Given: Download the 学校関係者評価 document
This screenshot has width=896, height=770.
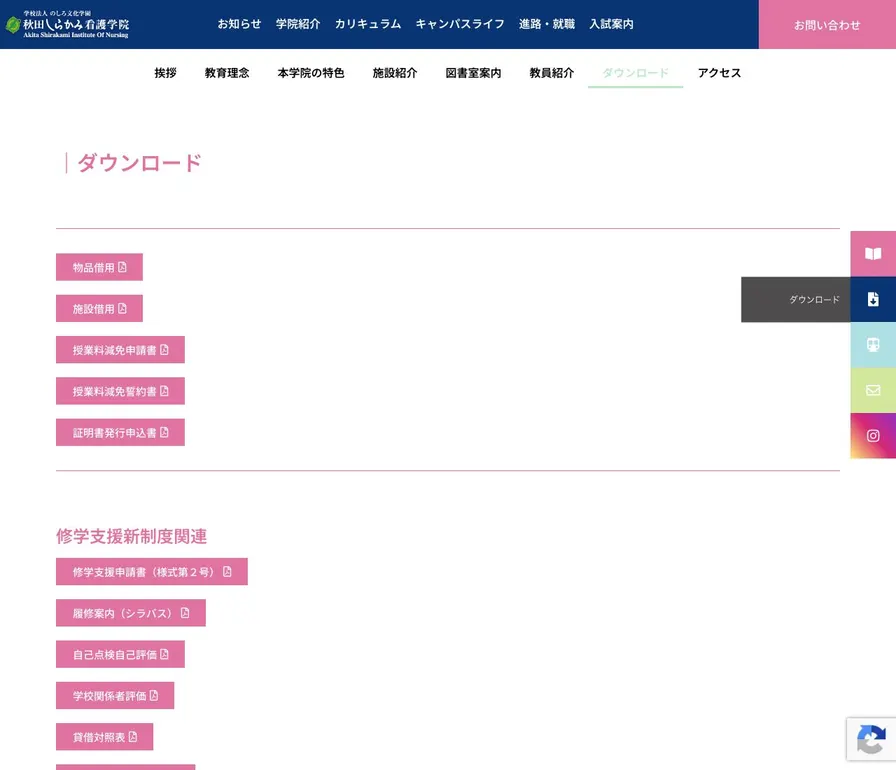Looking at the screenshot, I should [115, 695].
